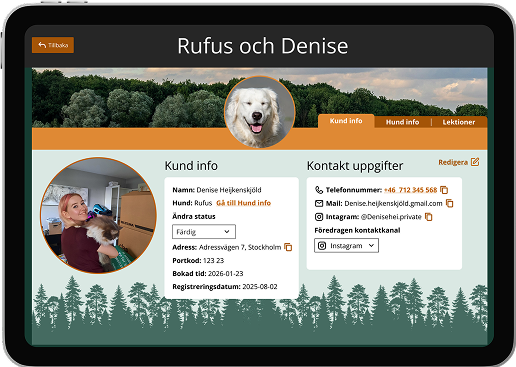Open the Lektioner tab

pyautogui.click(x=459, y=122)
